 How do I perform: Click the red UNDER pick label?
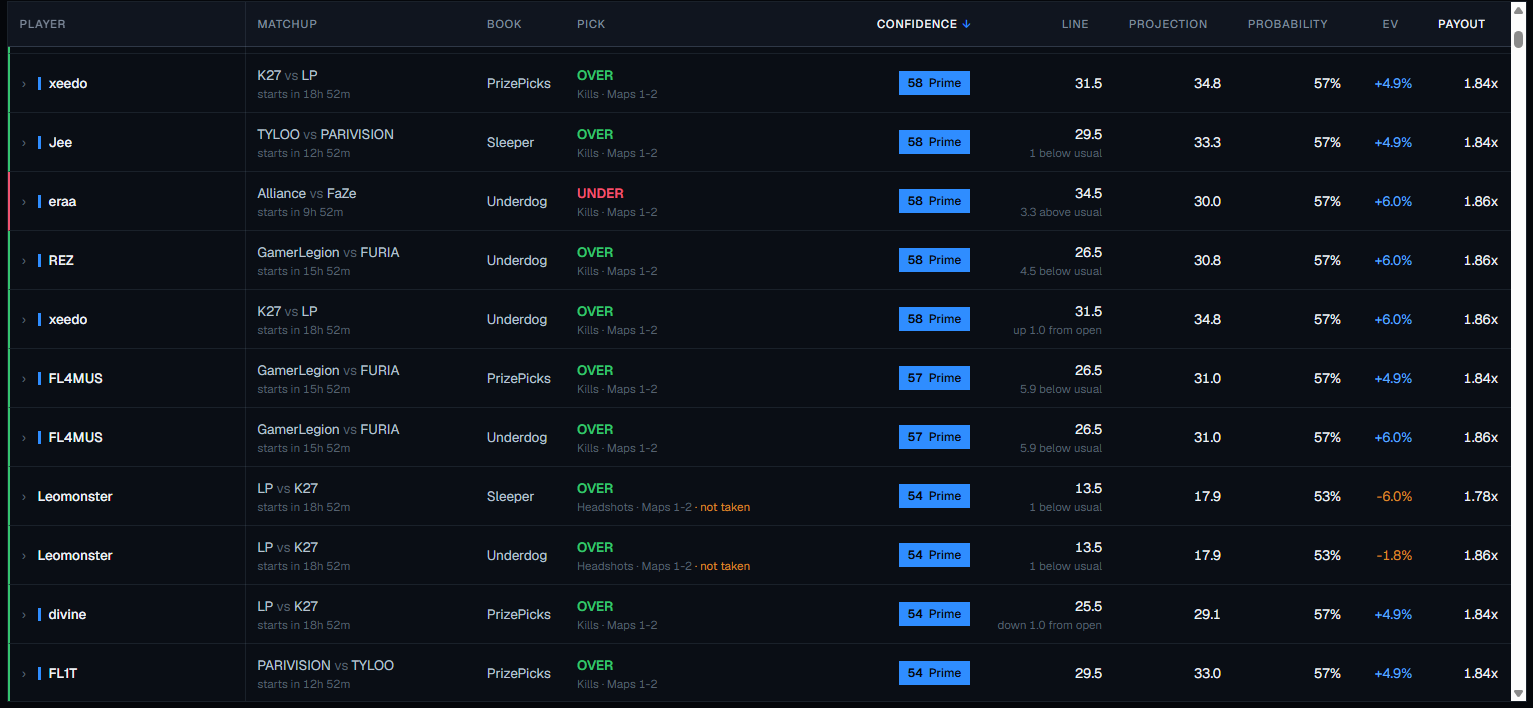(600, 193)
